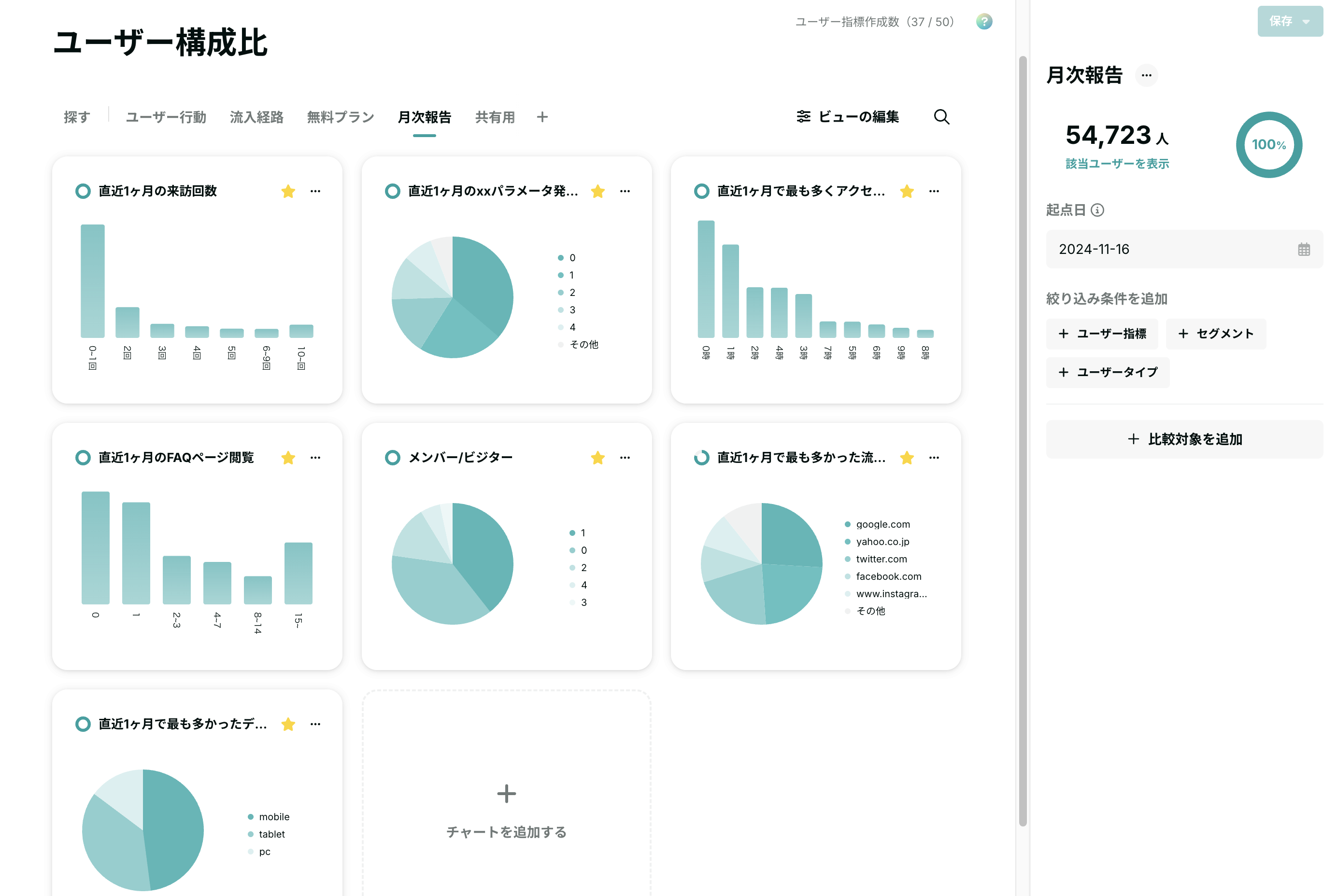
Task: Toggle favorite star on 直近1ヶ月で最も多くアクセ card
Action: click(907, 191)
